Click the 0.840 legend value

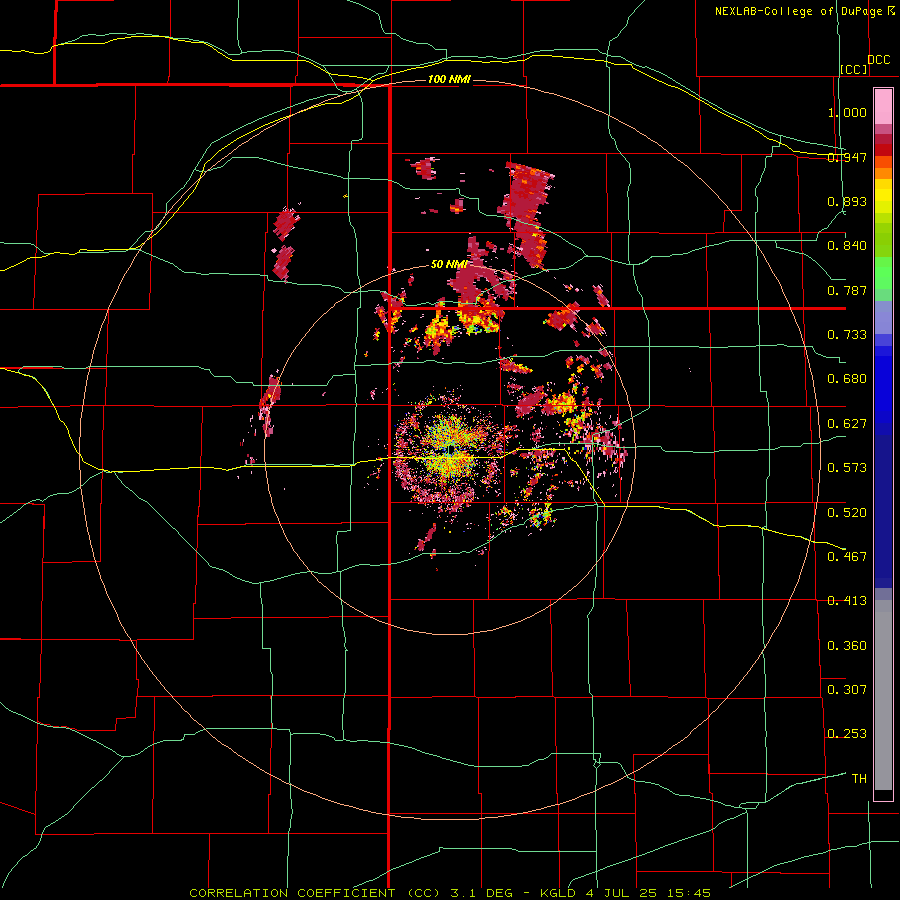point(847,246)
